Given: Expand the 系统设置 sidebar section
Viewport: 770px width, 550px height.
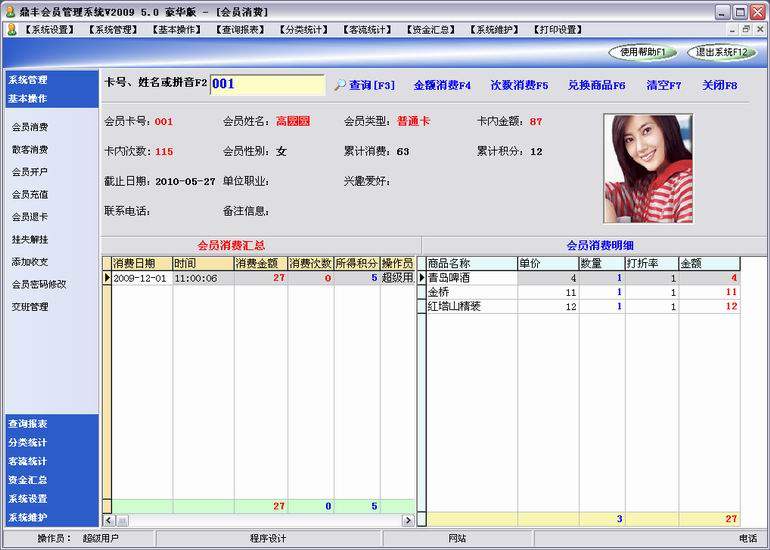Looking at the screenshot, I should (28, 498).
